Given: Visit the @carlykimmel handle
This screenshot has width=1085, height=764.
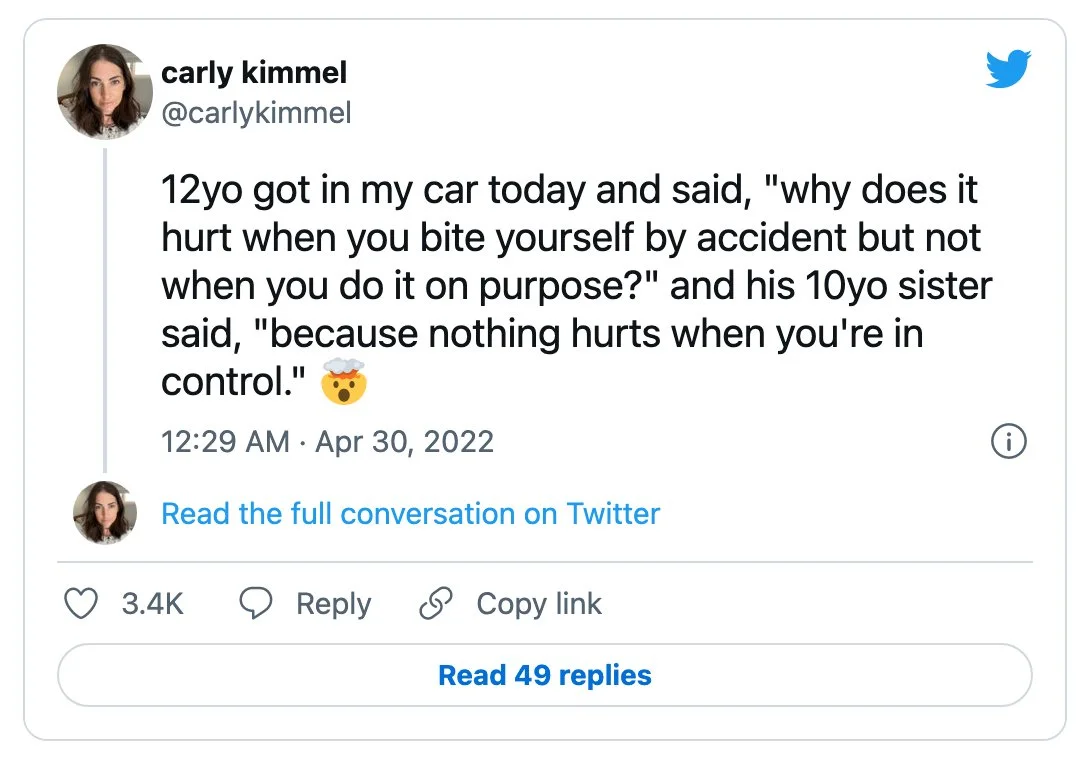Looking at the screenshot, I should pyautogui.click(x=256, y=113).
